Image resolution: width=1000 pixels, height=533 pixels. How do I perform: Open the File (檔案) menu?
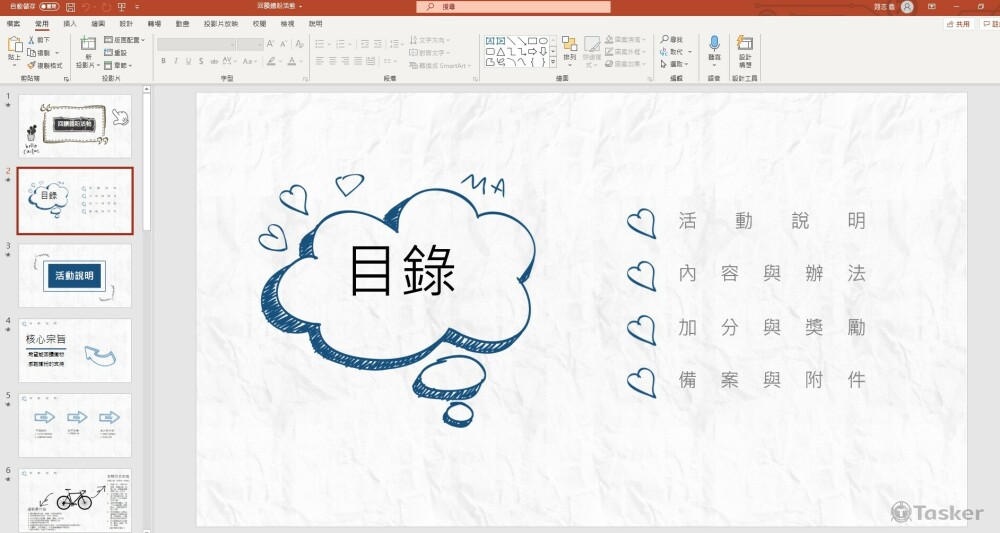pos(14,22)
